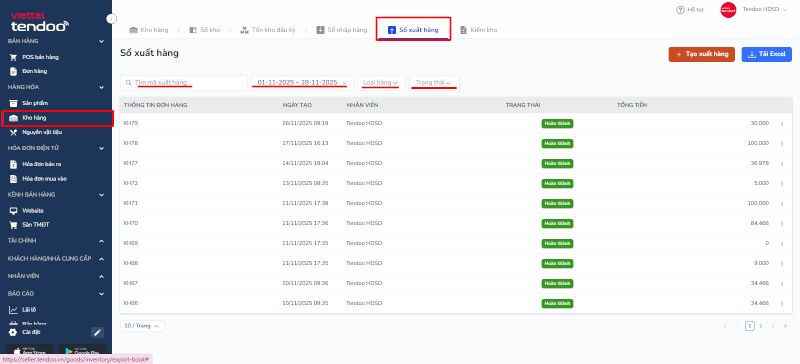Click the Viettel Tendoo logo
This screenshot has height=364, width=800.
(x=39, y=22)
